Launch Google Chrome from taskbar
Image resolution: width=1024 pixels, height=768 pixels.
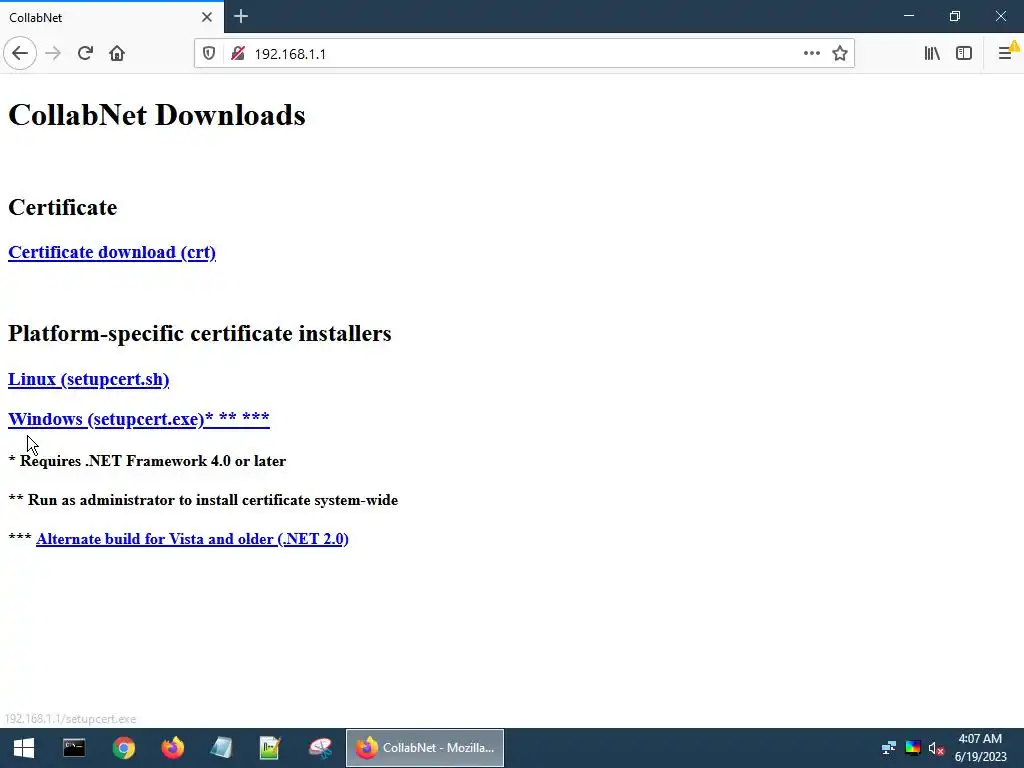coord(123,748)
